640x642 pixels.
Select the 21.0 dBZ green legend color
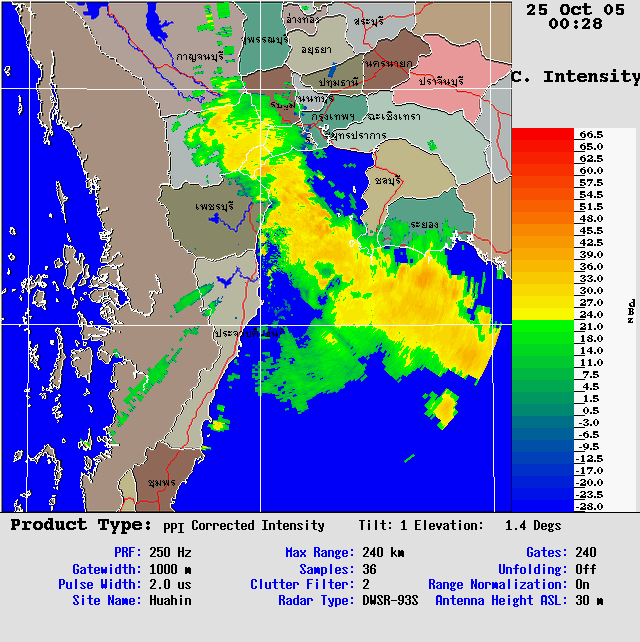(542, 326)
